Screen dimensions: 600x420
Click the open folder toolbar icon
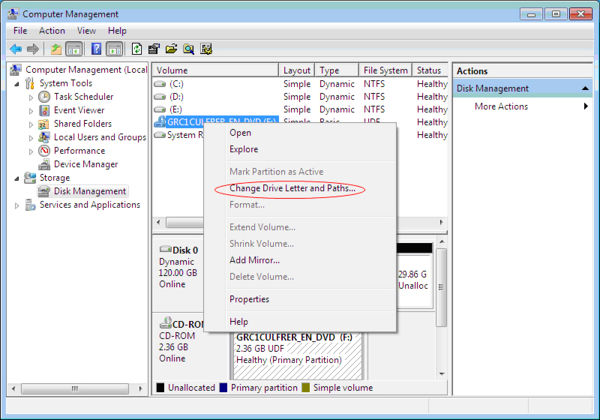pos(171,49)
